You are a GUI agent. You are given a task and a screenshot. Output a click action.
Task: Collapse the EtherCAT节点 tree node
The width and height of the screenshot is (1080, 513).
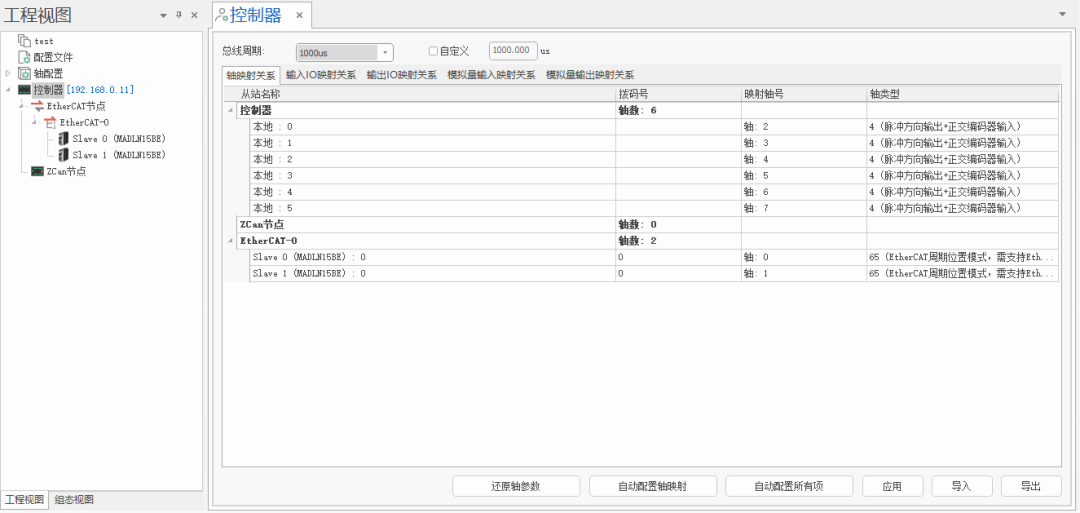pos(23,106)
